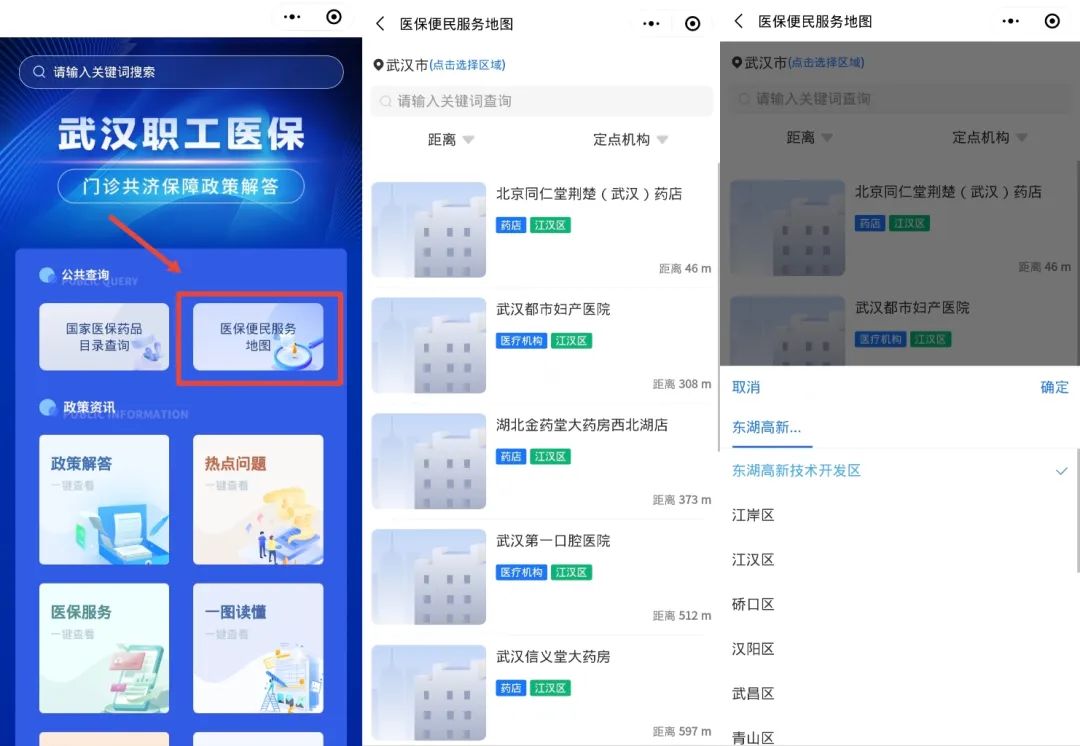Viewport: 1080px width, 746px height.
Task: Tap the 药店 tag under 武汉信义堂大药房
Action: tap(510, 688)
